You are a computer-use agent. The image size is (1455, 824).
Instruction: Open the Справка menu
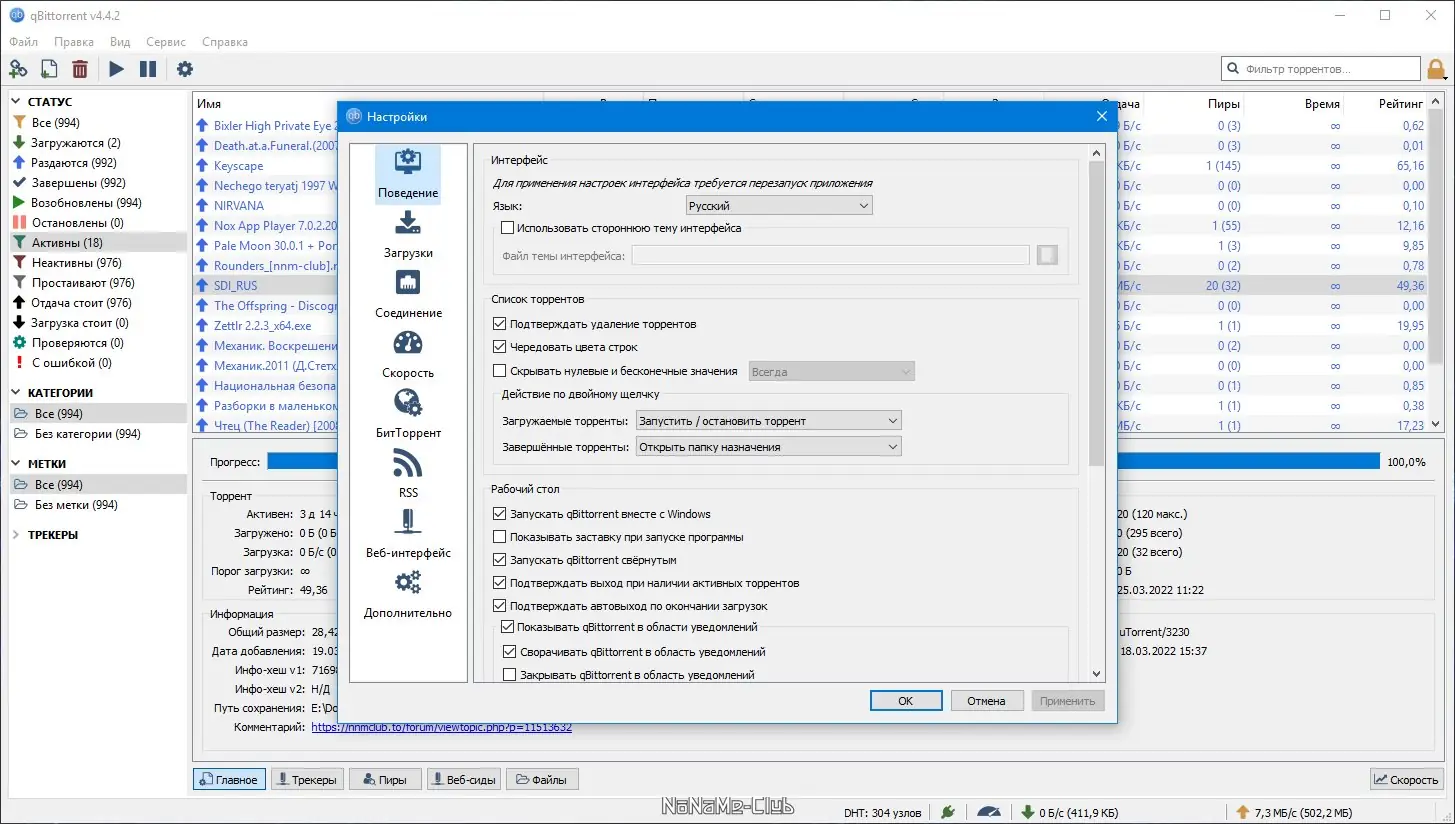click(225, 42)
